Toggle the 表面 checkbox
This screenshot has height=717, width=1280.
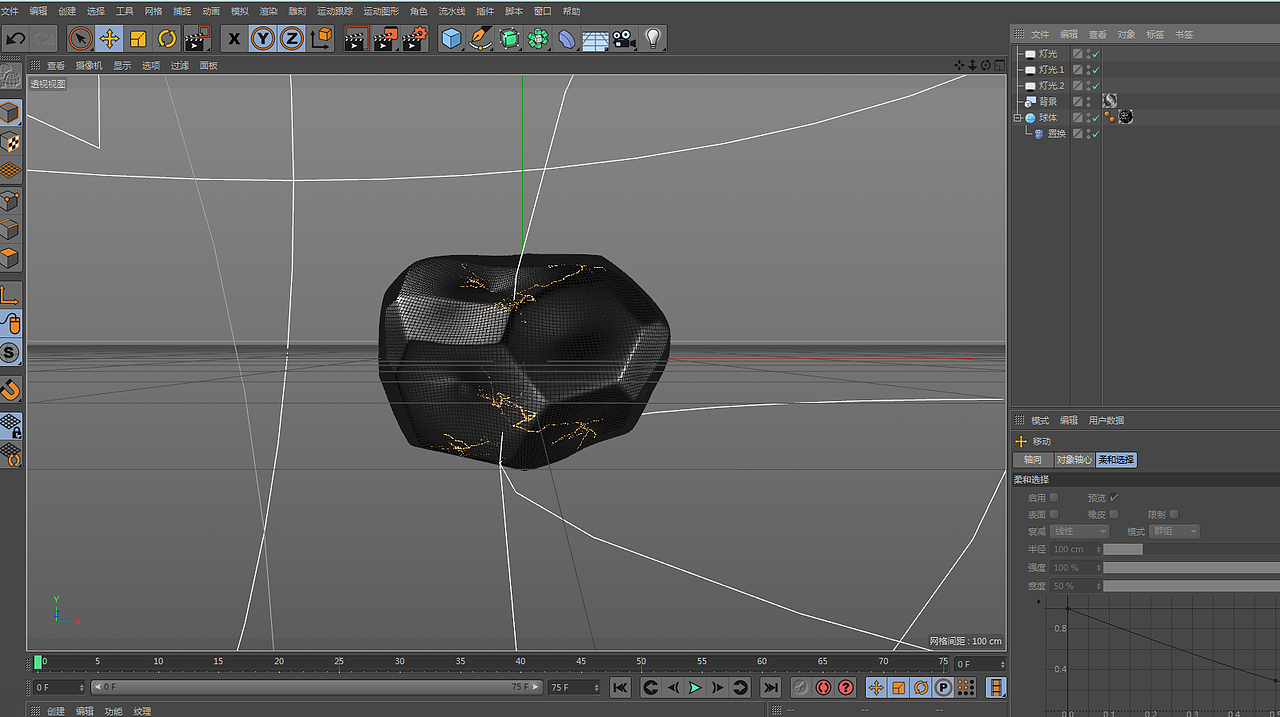1054,514
